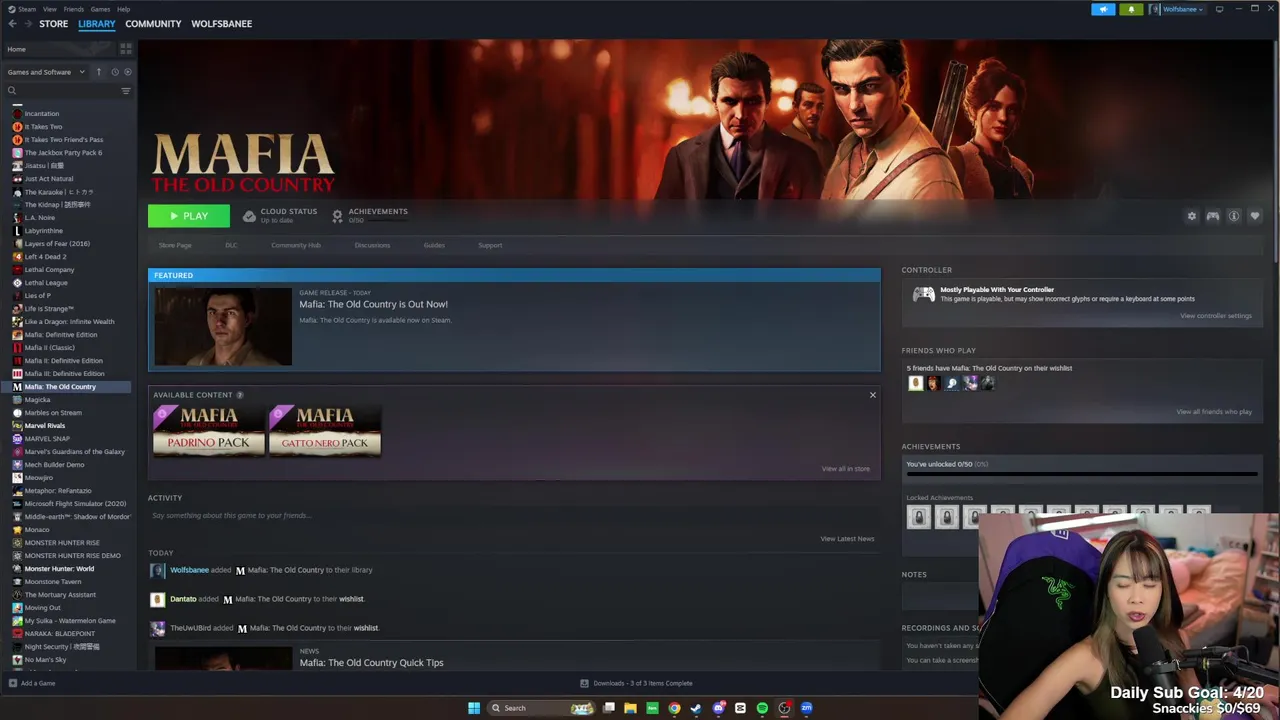Open the advanced library filter icon
The width and height of the screenshot is (1280, 720).
126,91
